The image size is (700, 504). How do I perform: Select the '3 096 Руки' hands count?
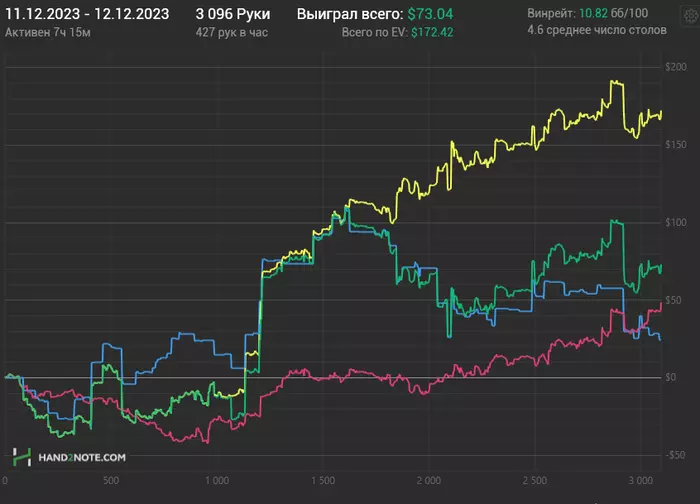pos(233,14)
